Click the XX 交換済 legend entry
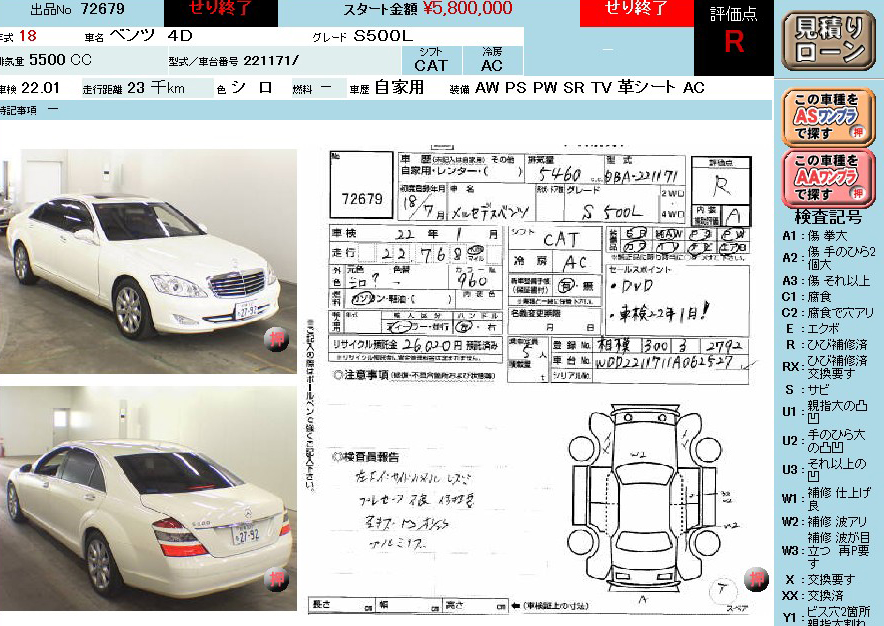 point(813,596)
